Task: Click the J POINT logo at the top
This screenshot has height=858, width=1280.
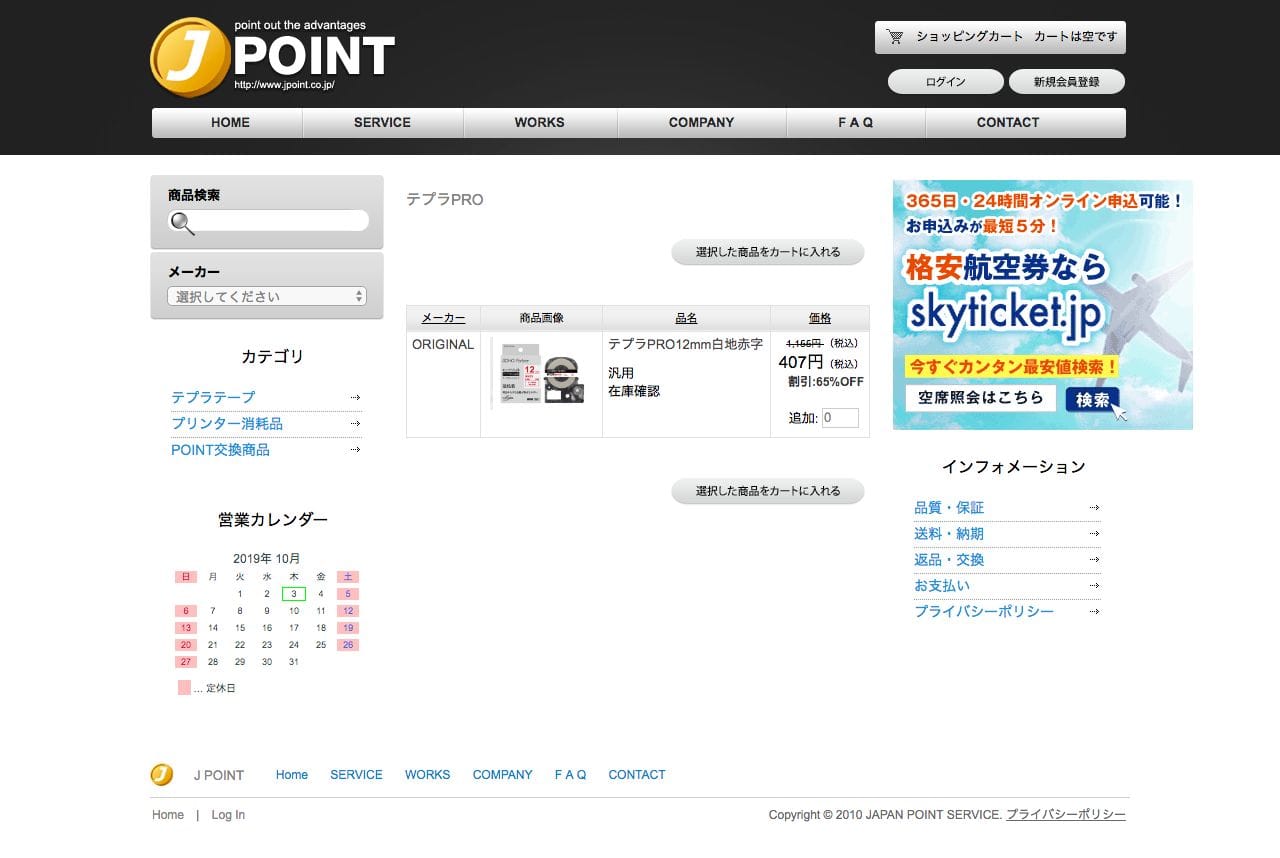Action: [270, 55]
